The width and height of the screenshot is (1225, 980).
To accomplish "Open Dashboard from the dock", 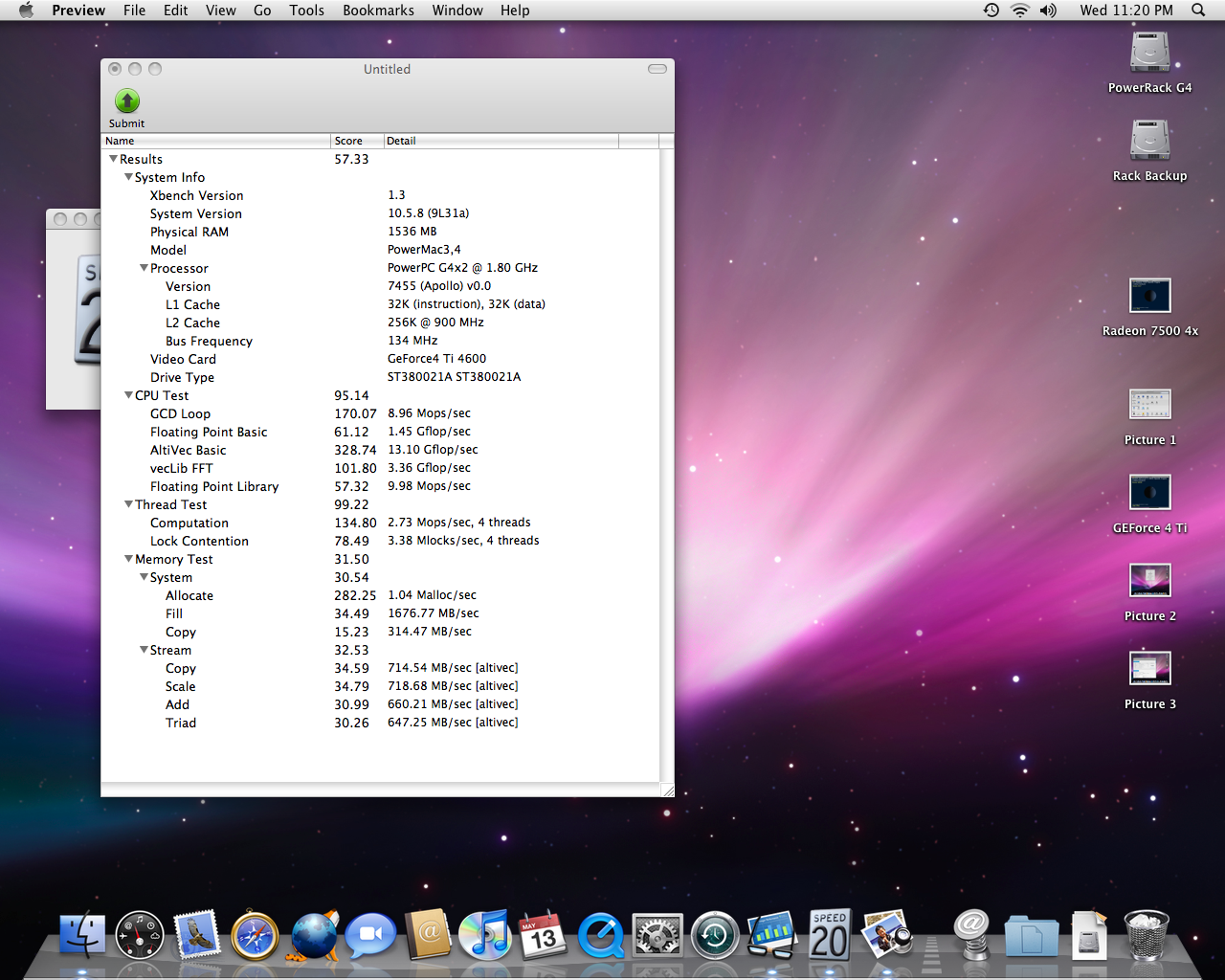I will (140, 935).
